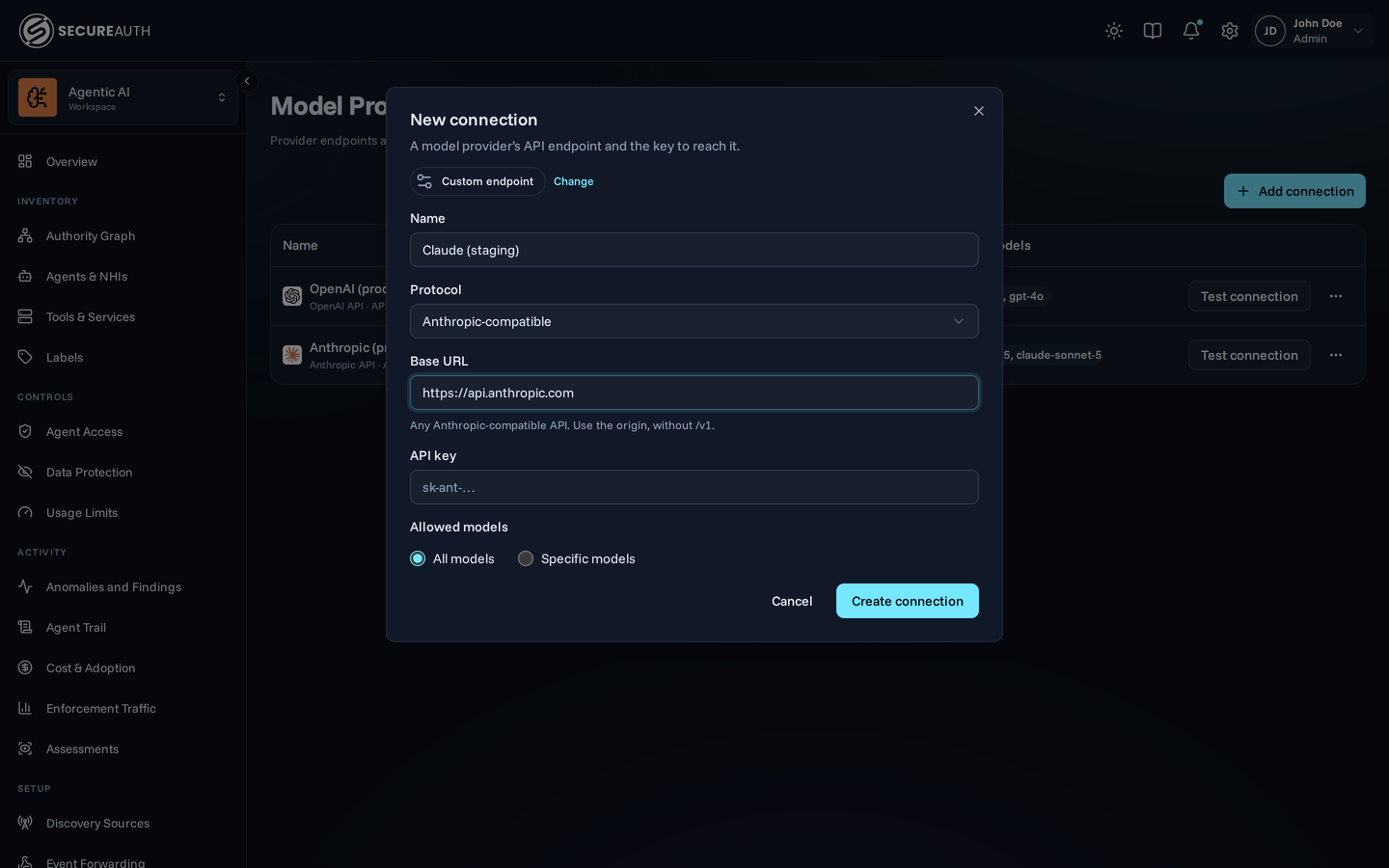This screenshot has width=1389, height=868.
Task: Click the Agentic AI workspace icon
Action: 38,97
